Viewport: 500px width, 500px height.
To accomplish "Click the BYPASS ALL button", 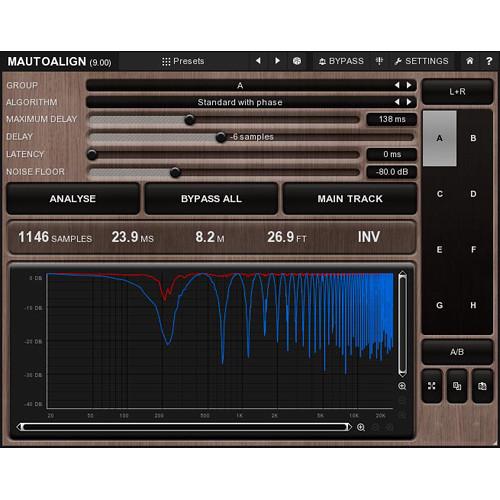I will 211,199.
